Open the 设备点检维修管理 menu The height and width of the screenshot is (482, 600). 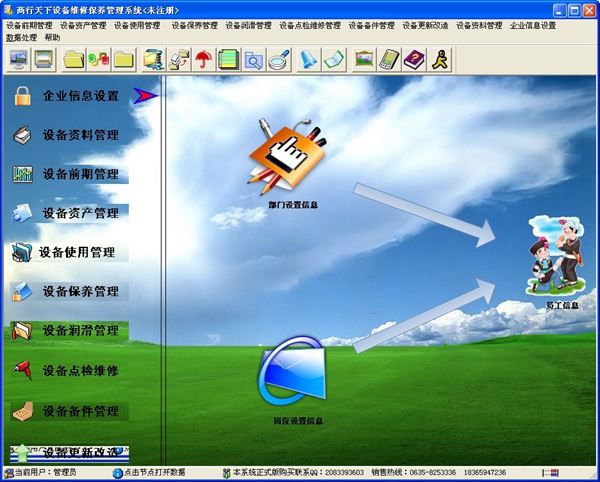coord(310,26)
